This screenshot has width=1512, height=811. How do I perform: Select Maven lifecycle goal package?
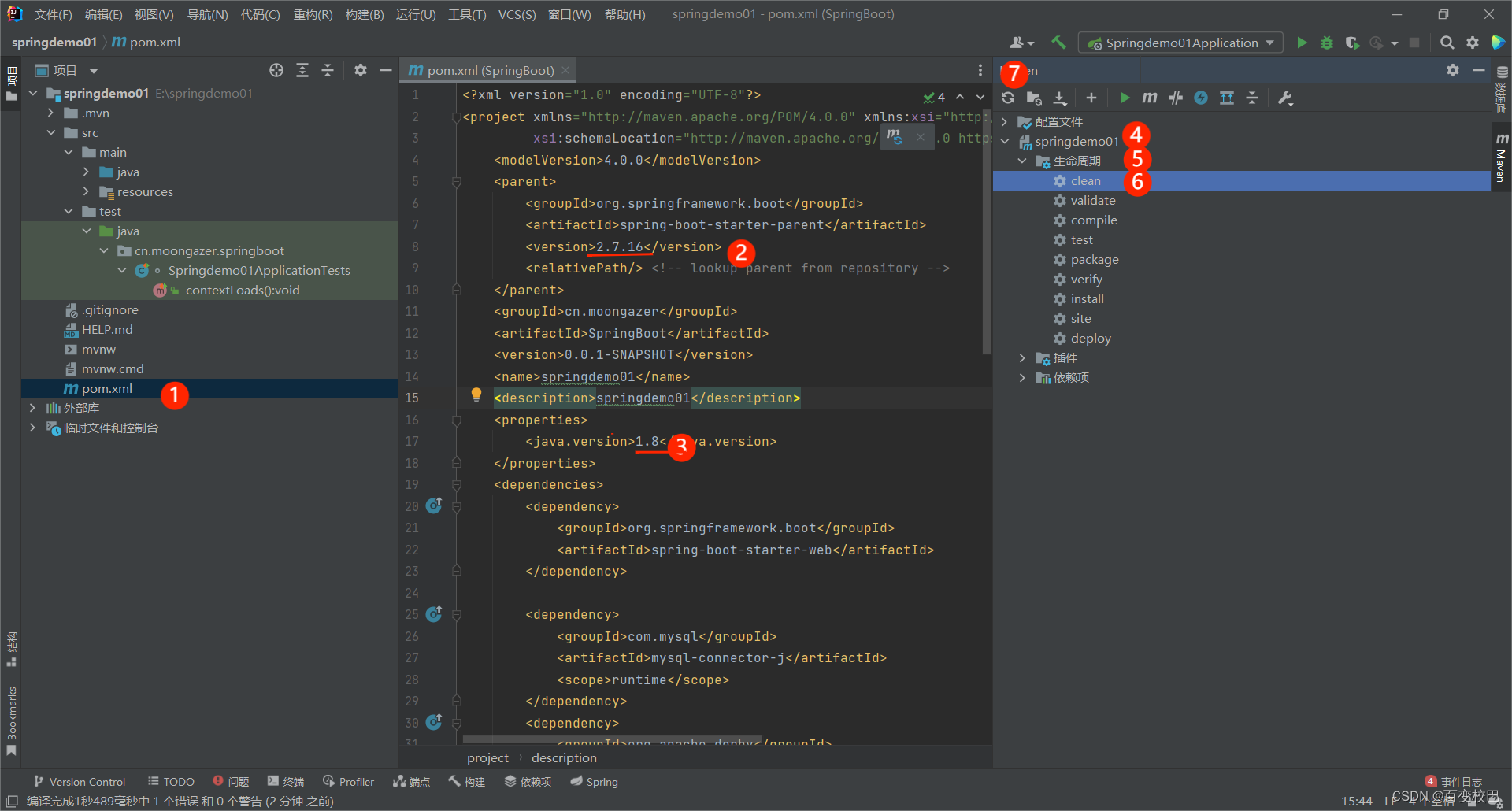click(x=1095, y=259)
